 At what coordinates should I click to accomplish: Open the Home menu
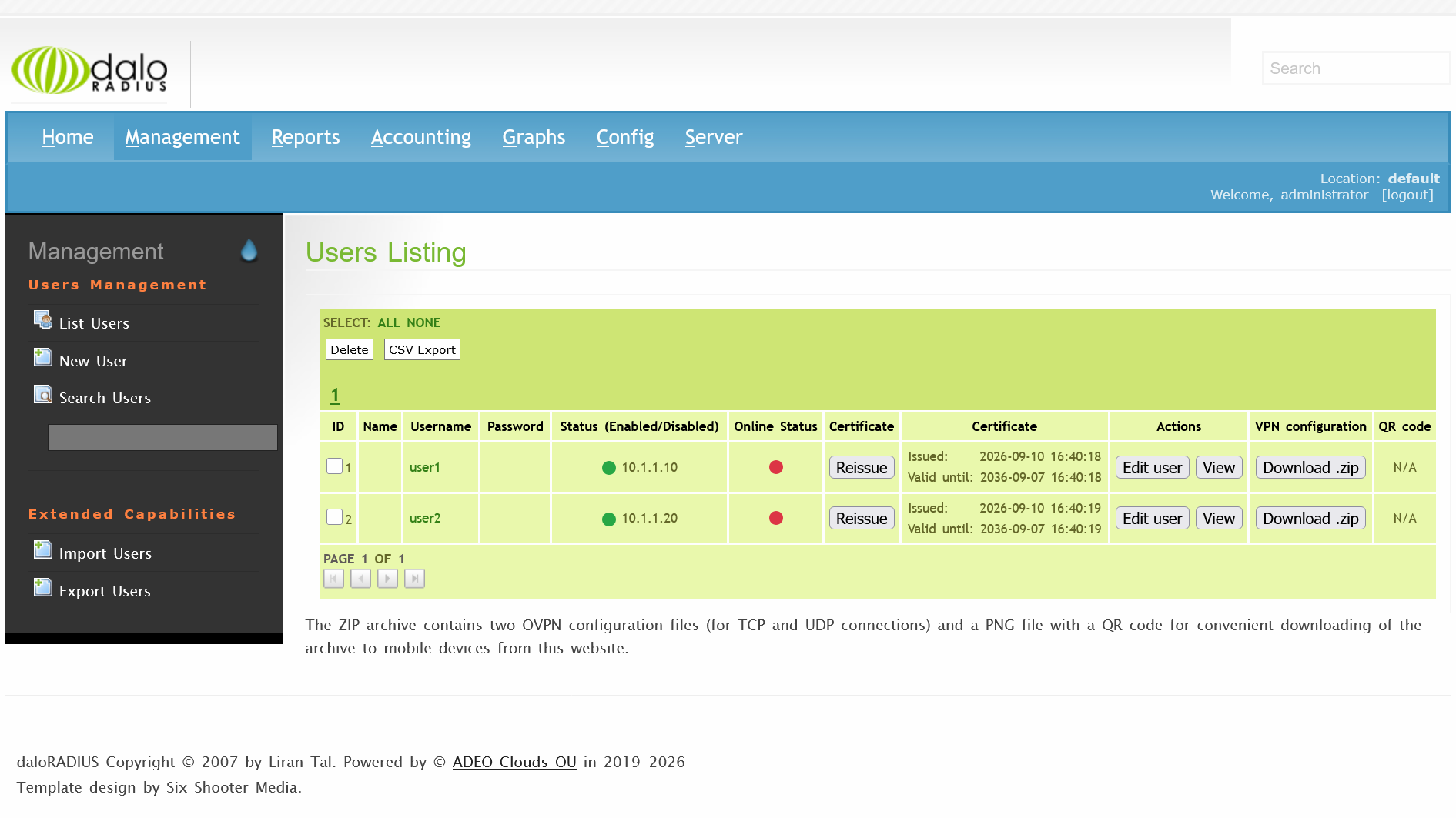point(68,137)
